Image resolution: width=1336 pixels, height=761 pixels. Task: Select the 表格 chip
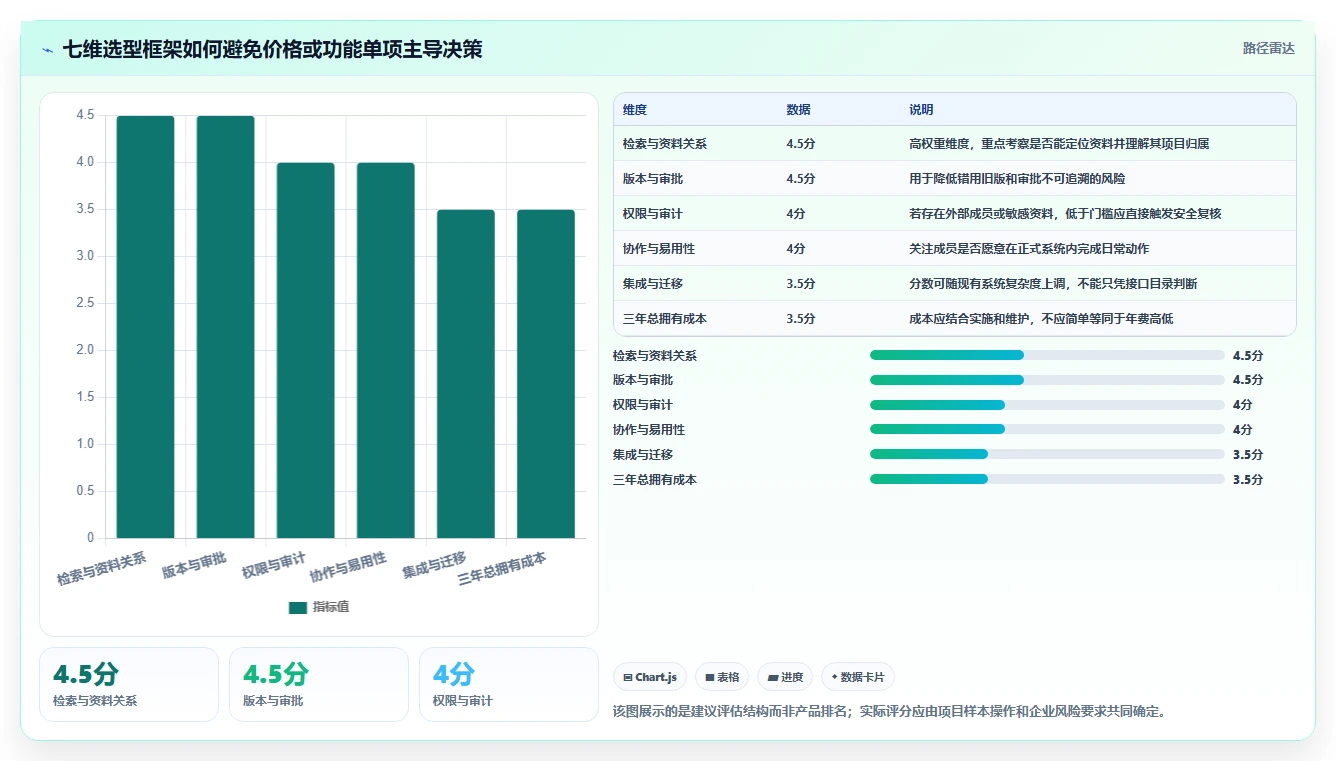coord(722,677)
